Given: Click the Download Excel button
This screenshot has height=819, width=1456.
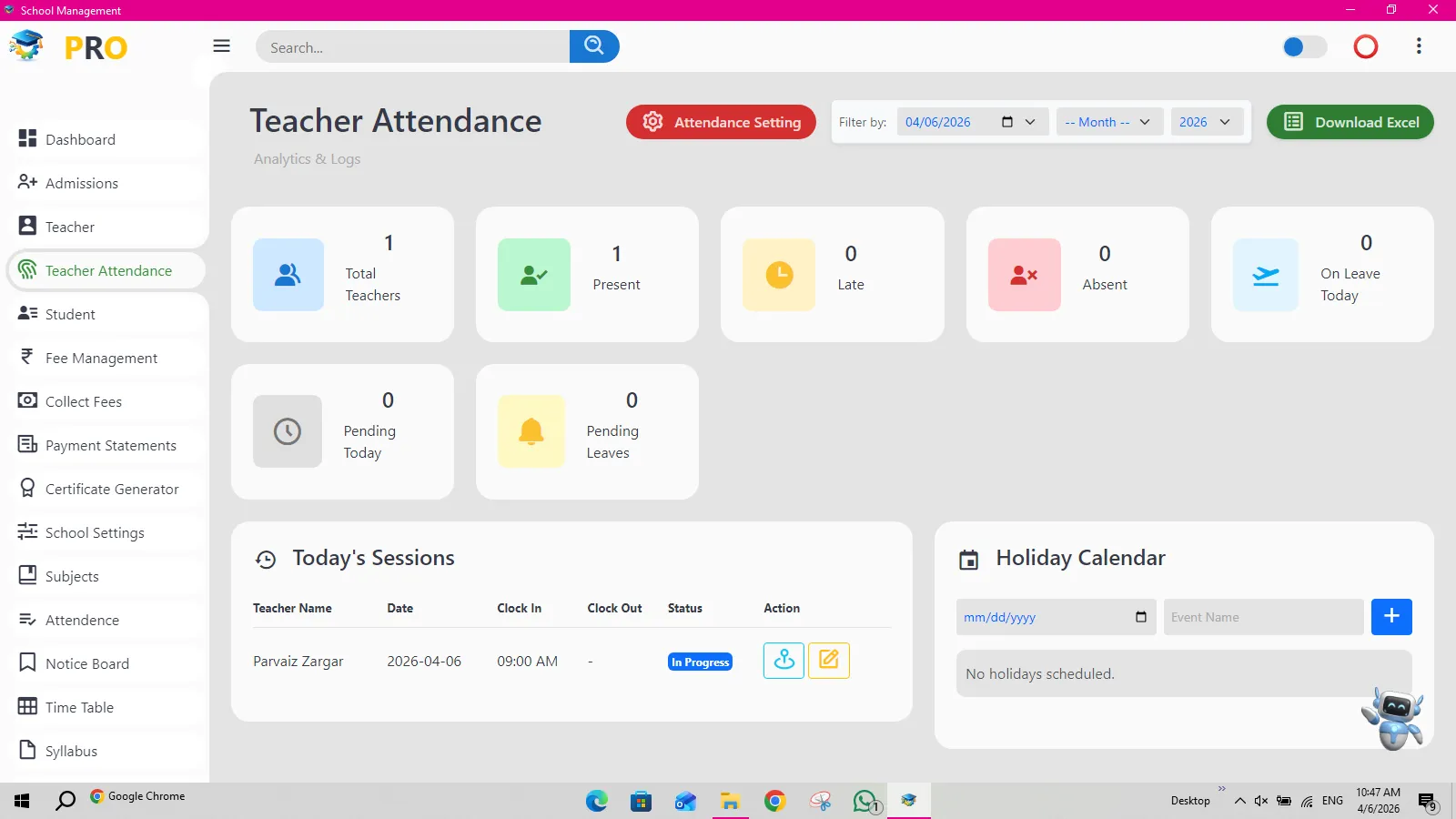Looking at the screenshot, I should coord(1350,122).
